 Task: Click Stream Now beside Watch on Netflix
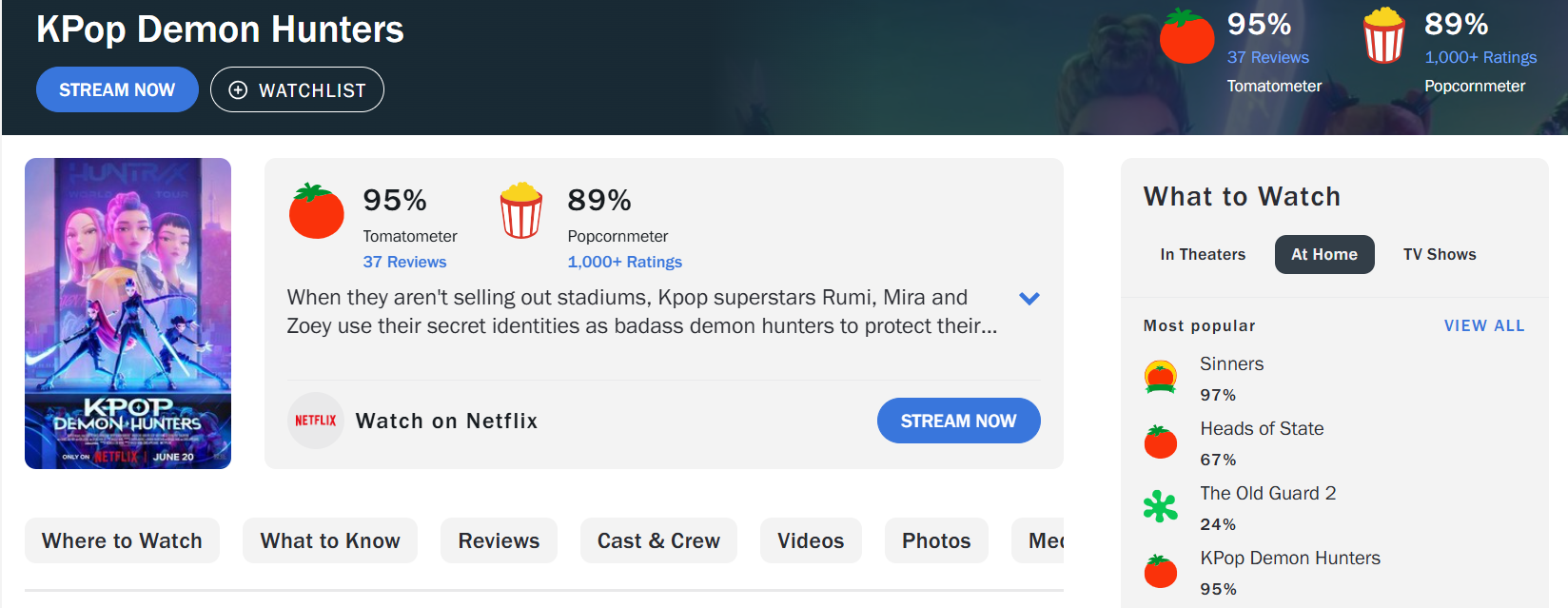point(958,421)
